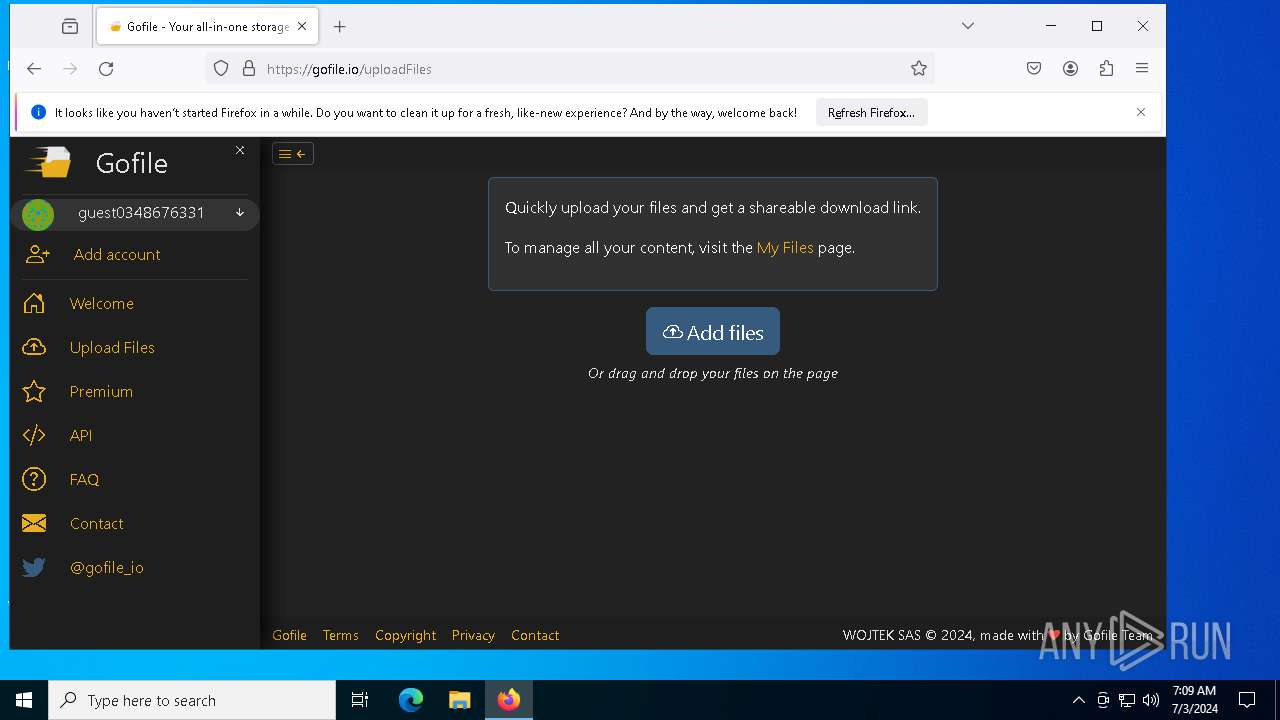Screen dimensions: 1280x720
Task: Bookmark this page with the star icon
Action: click(919, 69)
